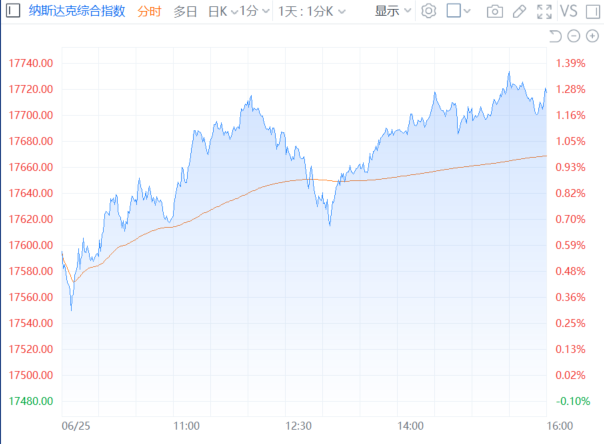Toggle the right sidebar panel icon
This screenshot has height=444, width=604.
tap(593, 11)
